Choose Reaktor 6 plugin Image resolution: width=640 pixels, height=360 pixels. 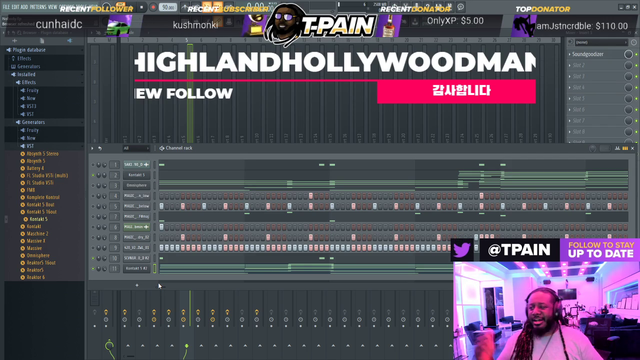(33, 277)
